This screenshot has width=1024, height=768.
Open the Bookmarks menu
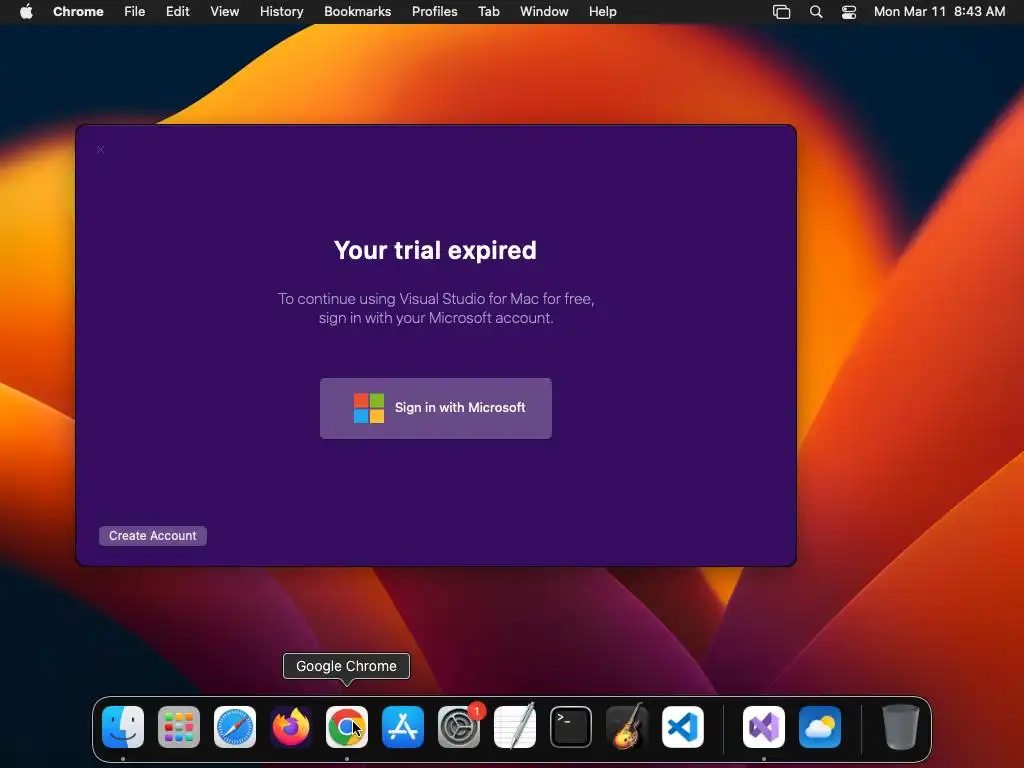tap(357, 12)
